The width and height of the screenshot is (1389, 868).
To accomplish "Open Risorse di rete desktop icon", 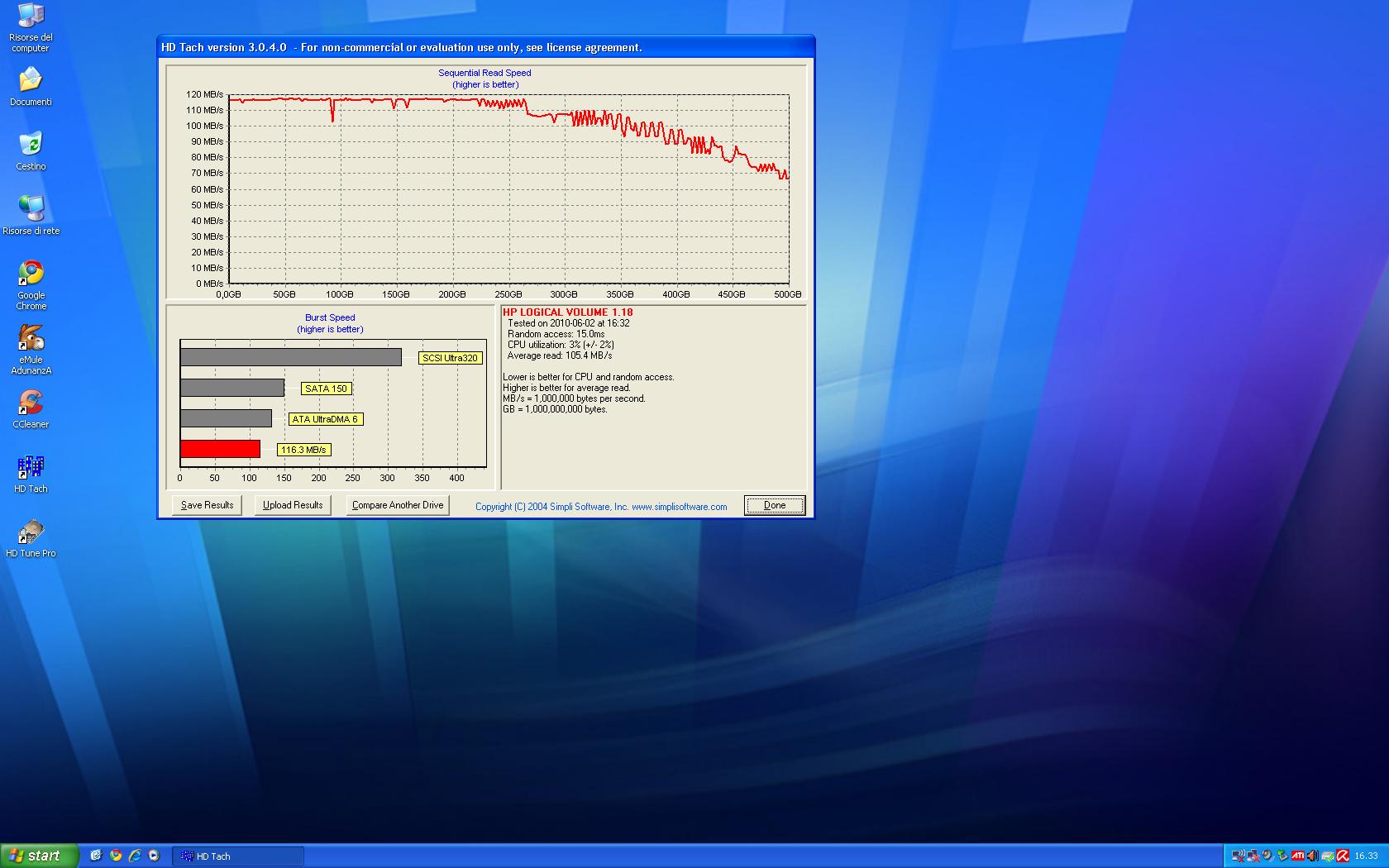I will tap(31, 216).
